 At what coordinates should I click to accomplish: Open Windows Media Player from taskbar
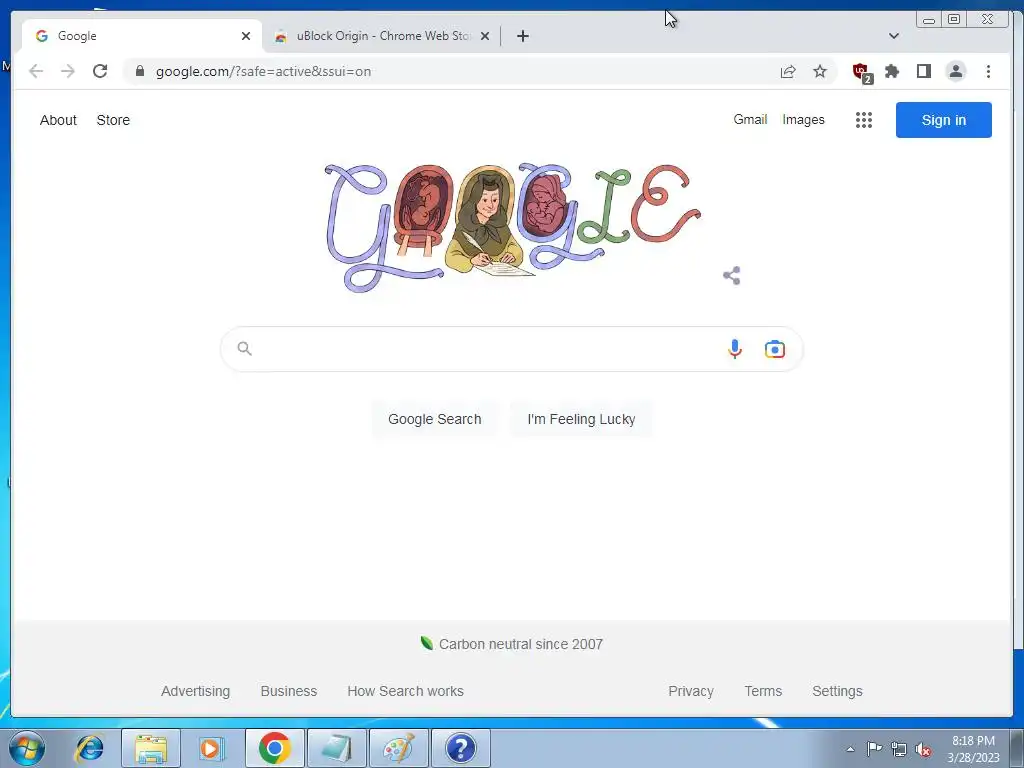coord(212,748)
